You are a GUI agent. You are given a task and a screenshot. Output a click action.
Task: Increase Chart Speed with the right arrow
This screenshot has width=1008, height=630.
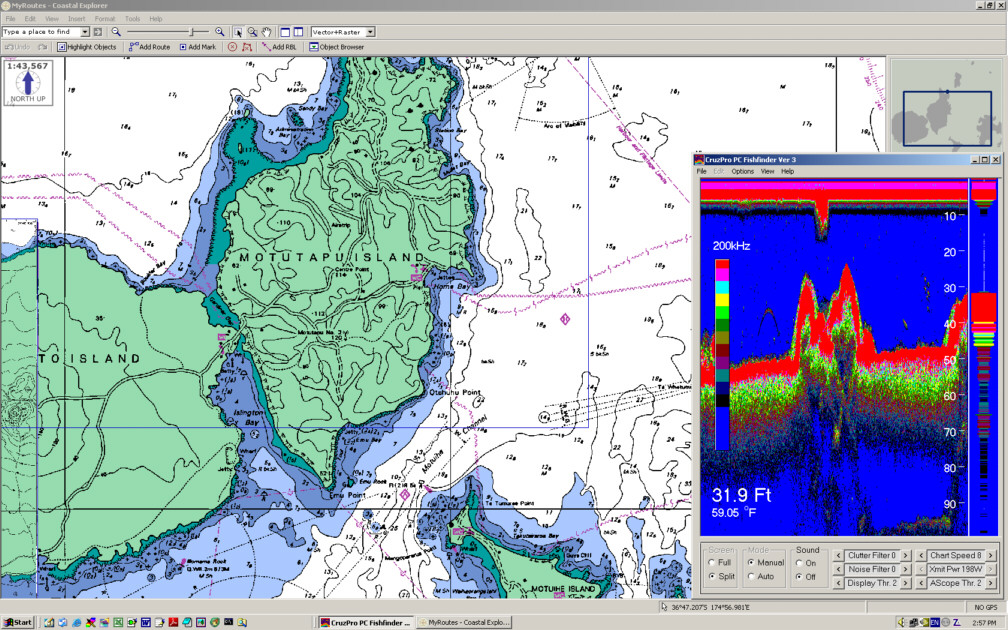[x=989, y=555]
